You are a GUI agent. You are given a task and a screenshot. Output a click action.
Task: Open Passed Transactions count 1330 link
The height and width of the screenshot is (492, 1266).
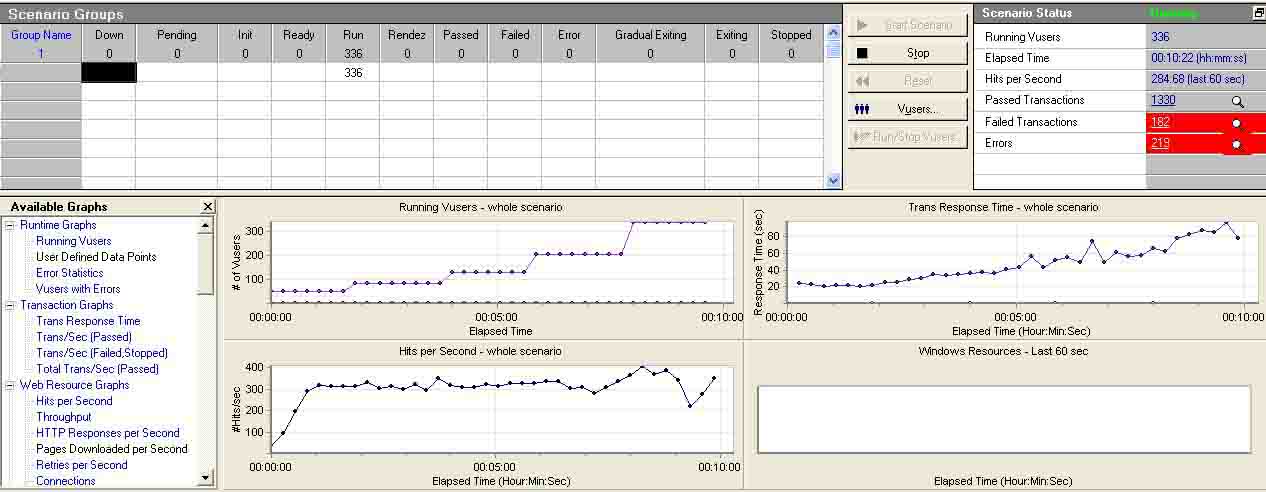pyautogui.click(x=1163, y=101)
